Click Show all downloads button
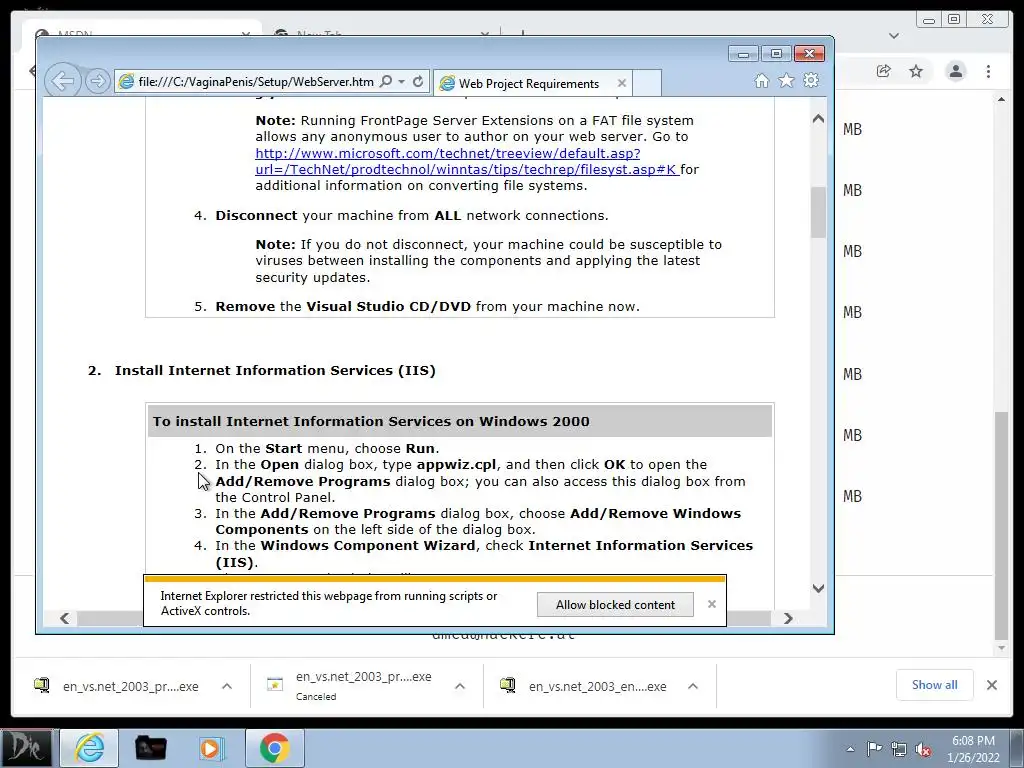The image size is (1024, 768). [935, 684]
